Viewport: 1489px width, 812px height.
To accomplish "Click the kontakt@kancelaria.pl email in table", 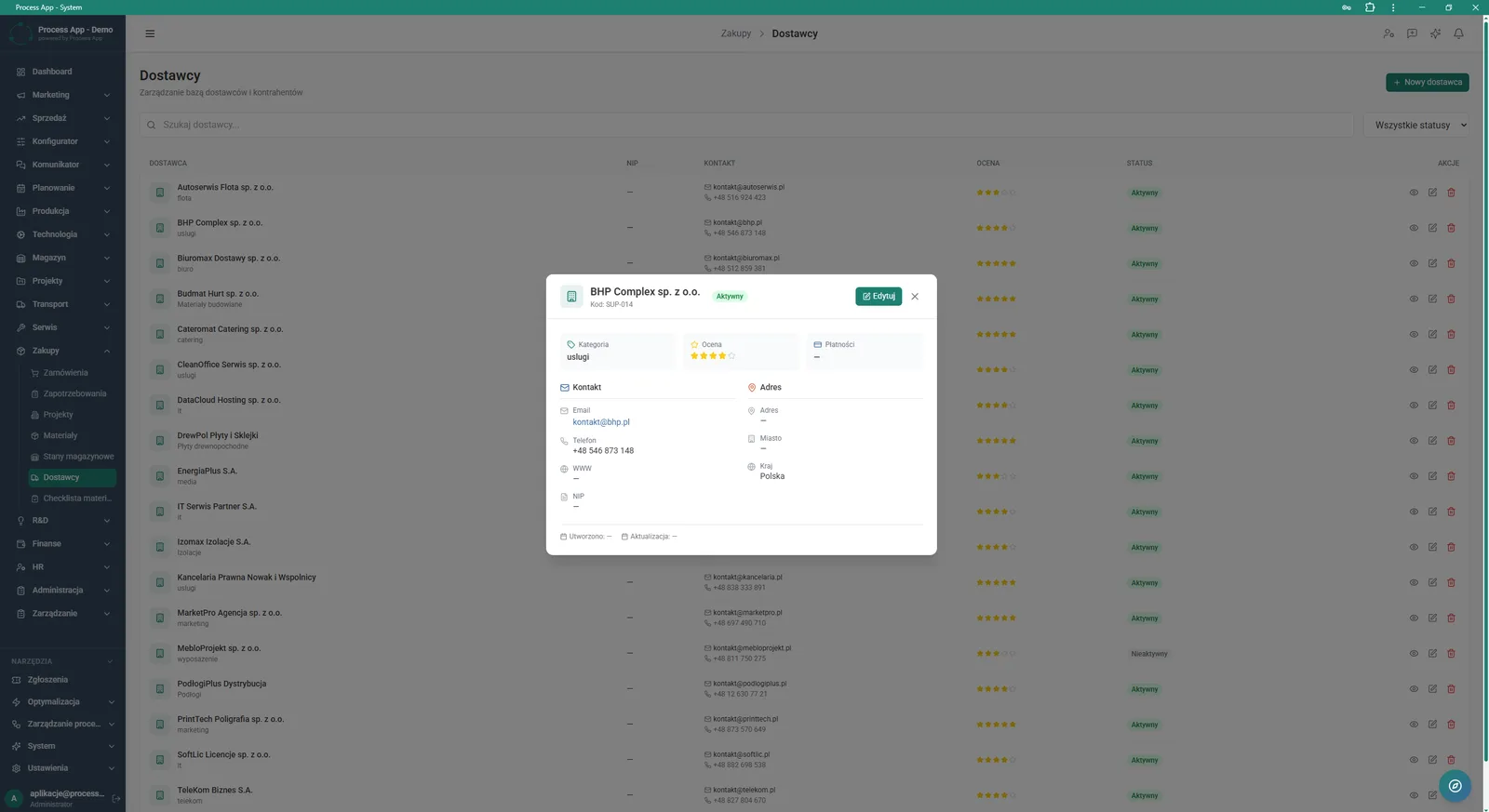I will (747, 578).
